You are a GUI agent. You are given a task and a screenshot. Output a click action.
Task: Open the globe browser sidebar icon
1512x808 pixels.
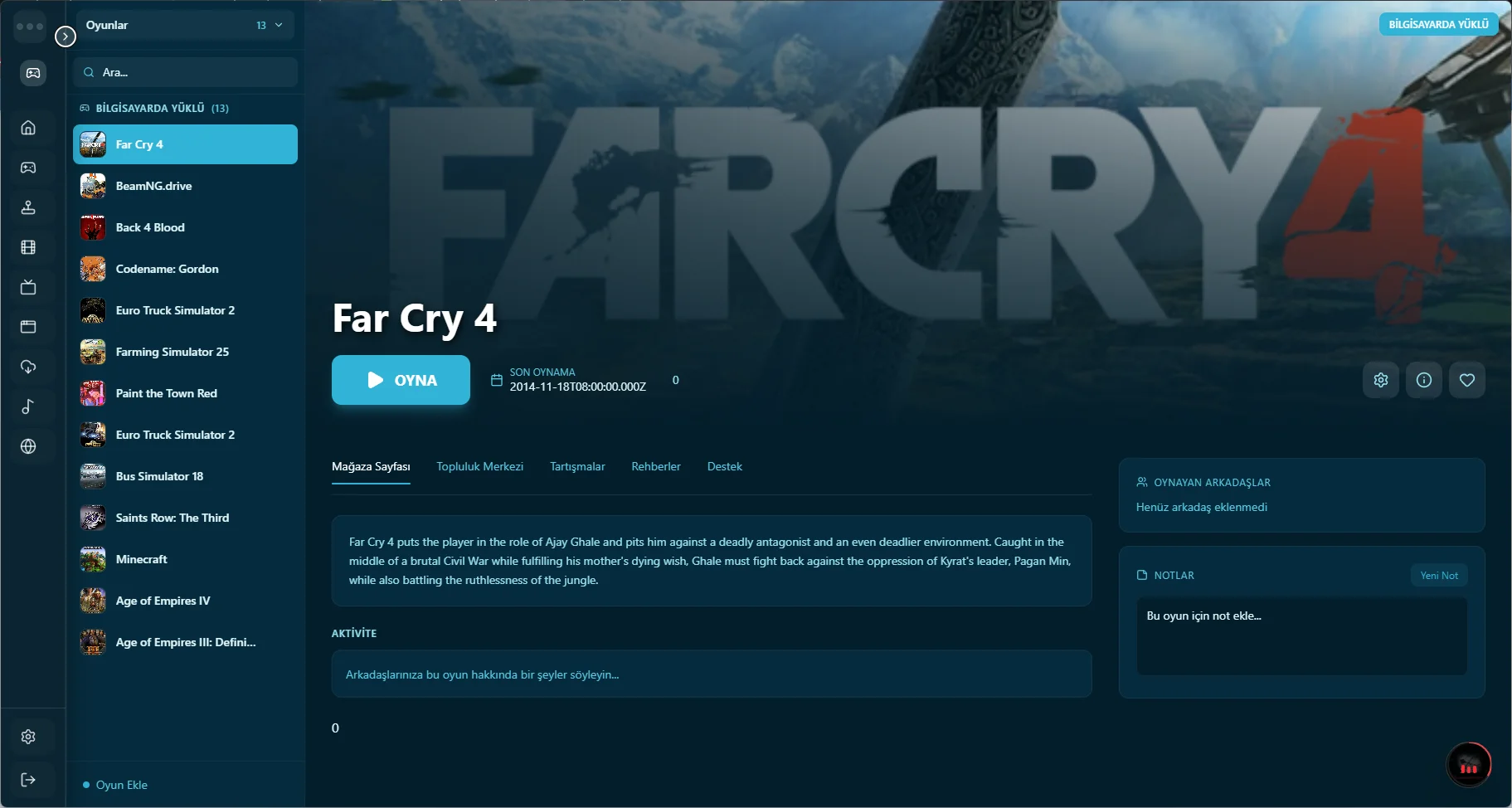coord(28,446)
